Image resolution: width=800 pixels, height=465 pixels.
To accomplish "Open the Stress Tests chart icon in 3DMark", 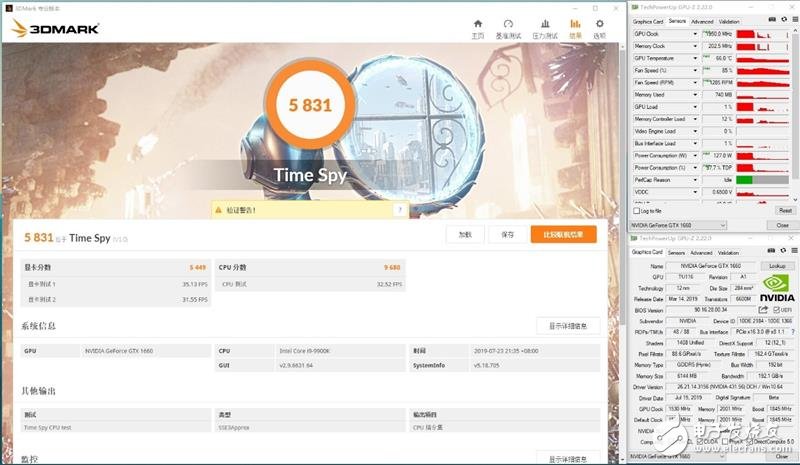I will click(x=545, y=23).
